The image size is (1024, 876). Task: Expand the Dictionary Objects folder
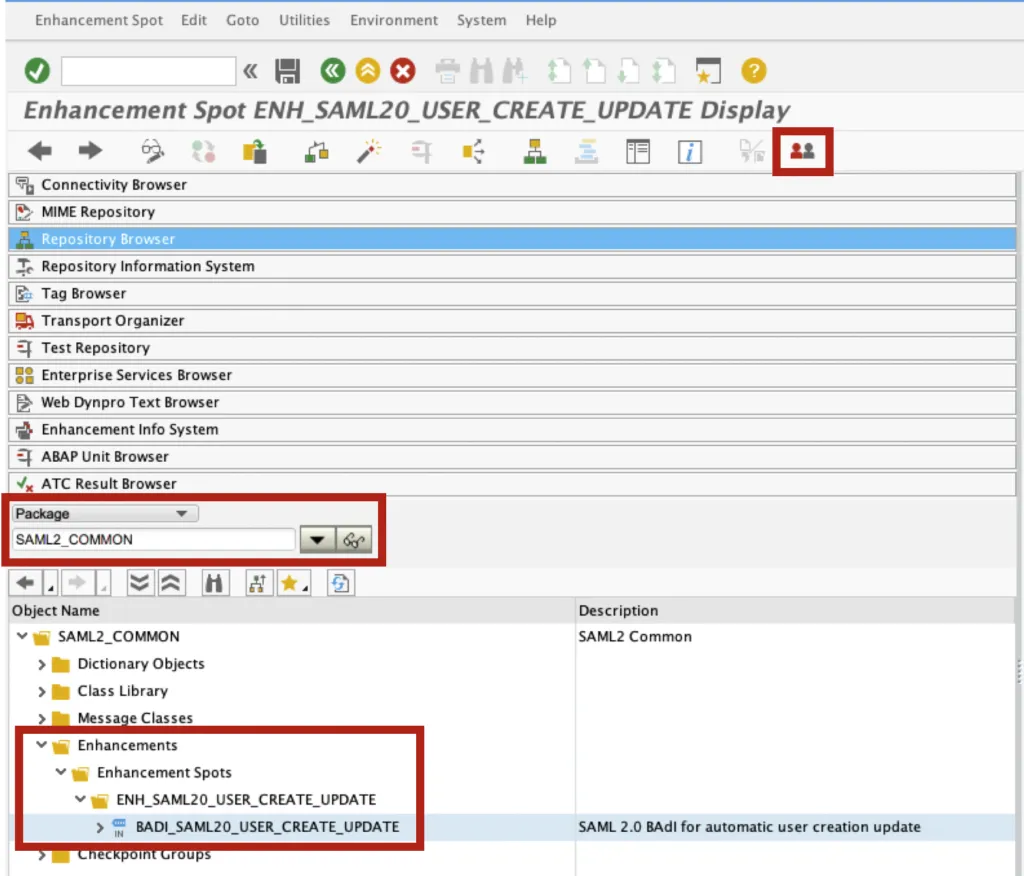42,664
